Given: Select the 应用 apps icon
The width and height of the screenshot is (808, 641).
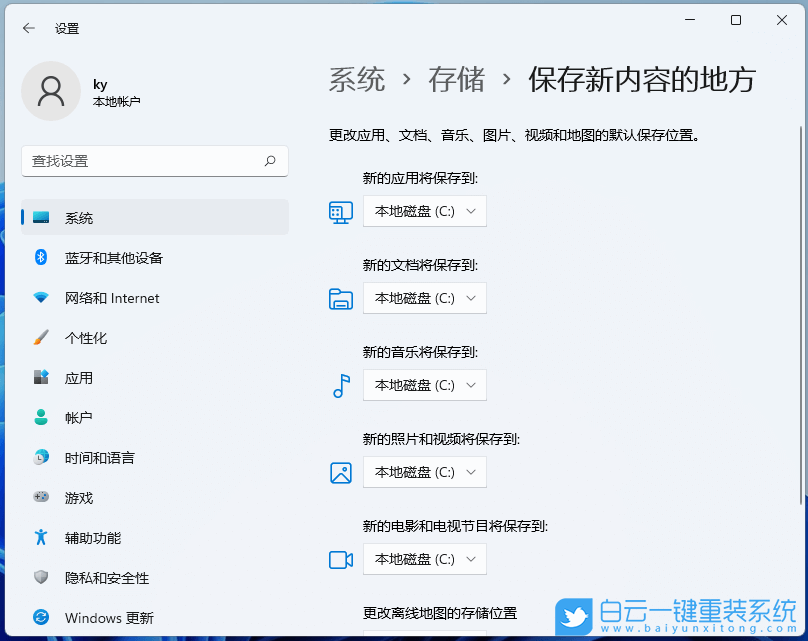Looking at the screenshot, I should point(40,378).
